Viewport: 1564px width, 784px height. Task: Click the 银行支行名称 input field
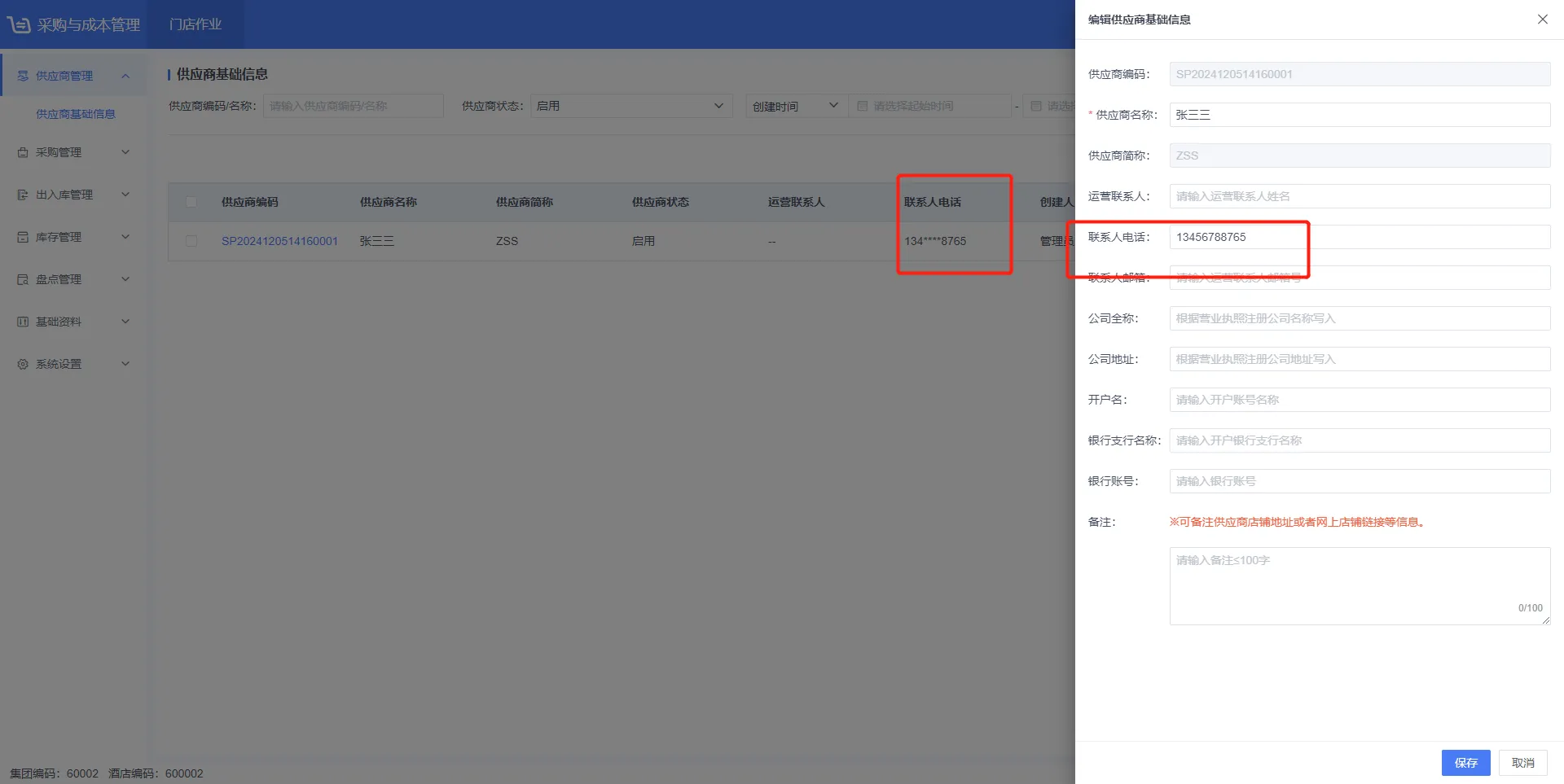[x=1360, y=440]
